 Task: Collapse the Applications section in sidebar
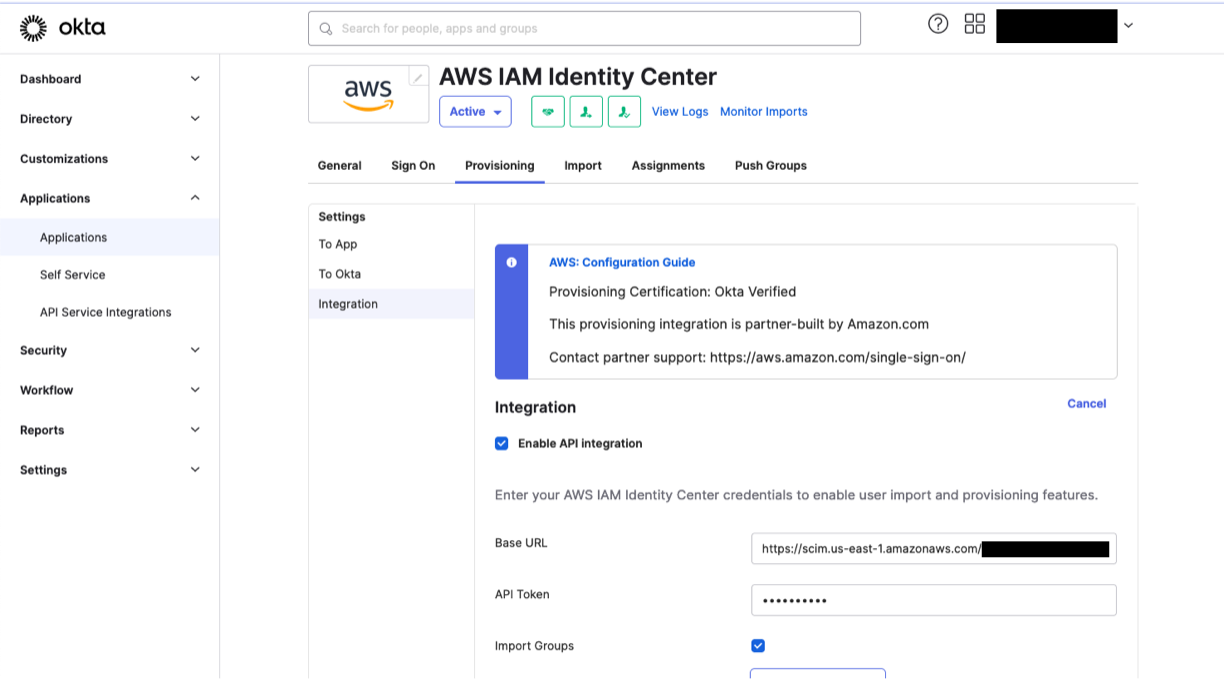(x=108, y=197)
